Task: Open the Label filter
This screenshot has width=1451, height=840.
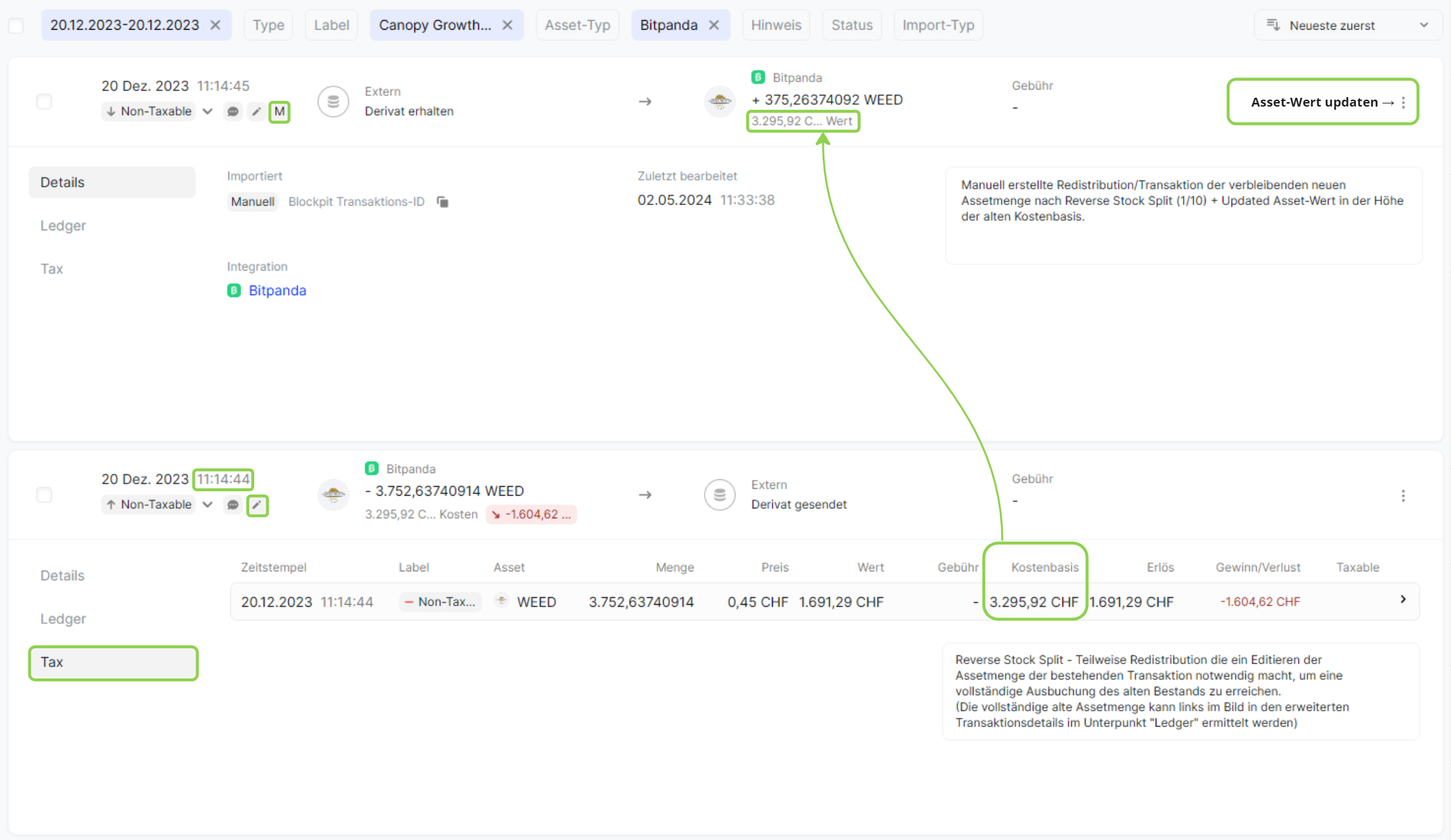Action: [x=331, y=25]
